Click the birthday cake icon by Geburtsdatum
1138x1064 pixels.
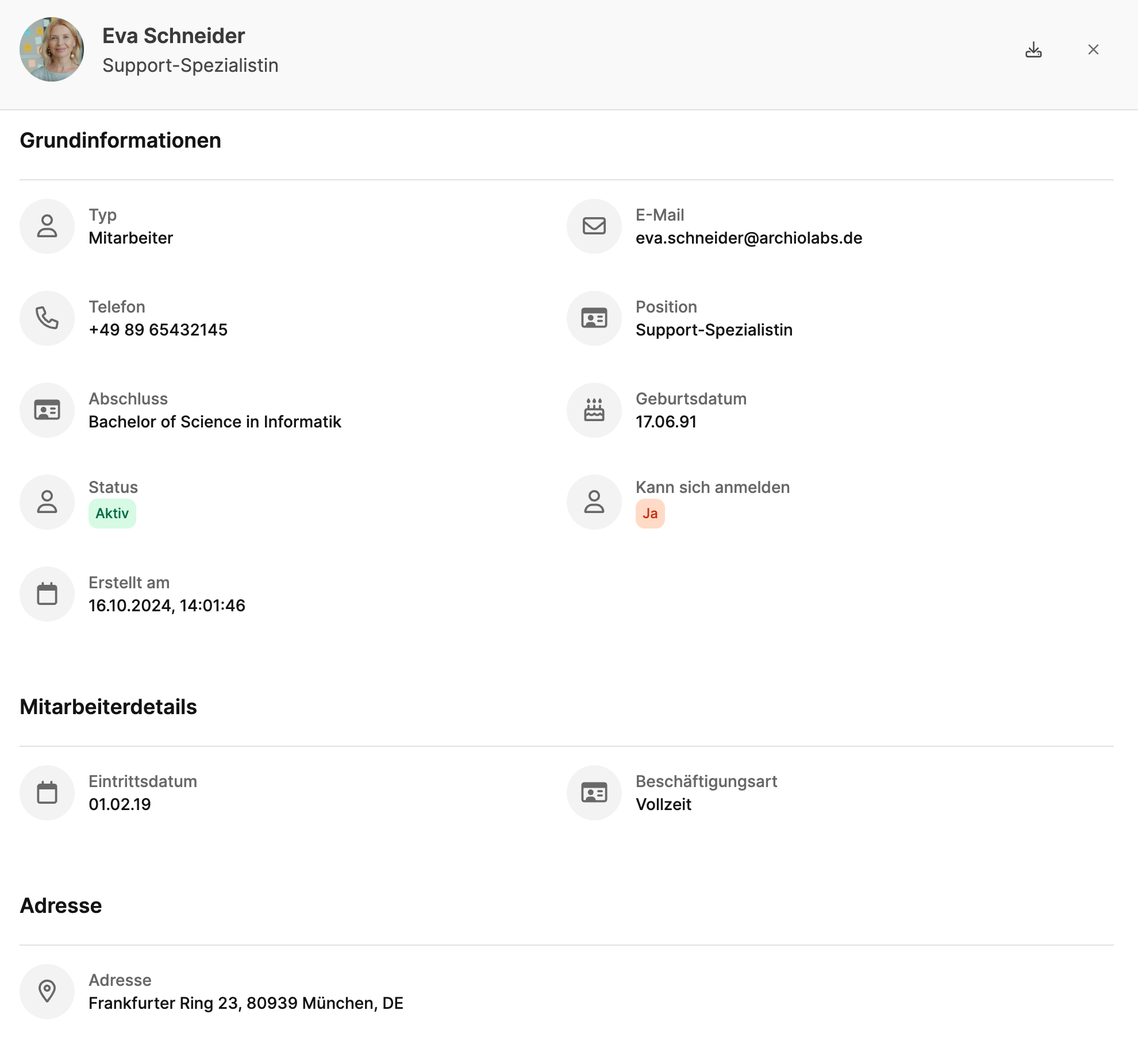(x=594, y=410)
